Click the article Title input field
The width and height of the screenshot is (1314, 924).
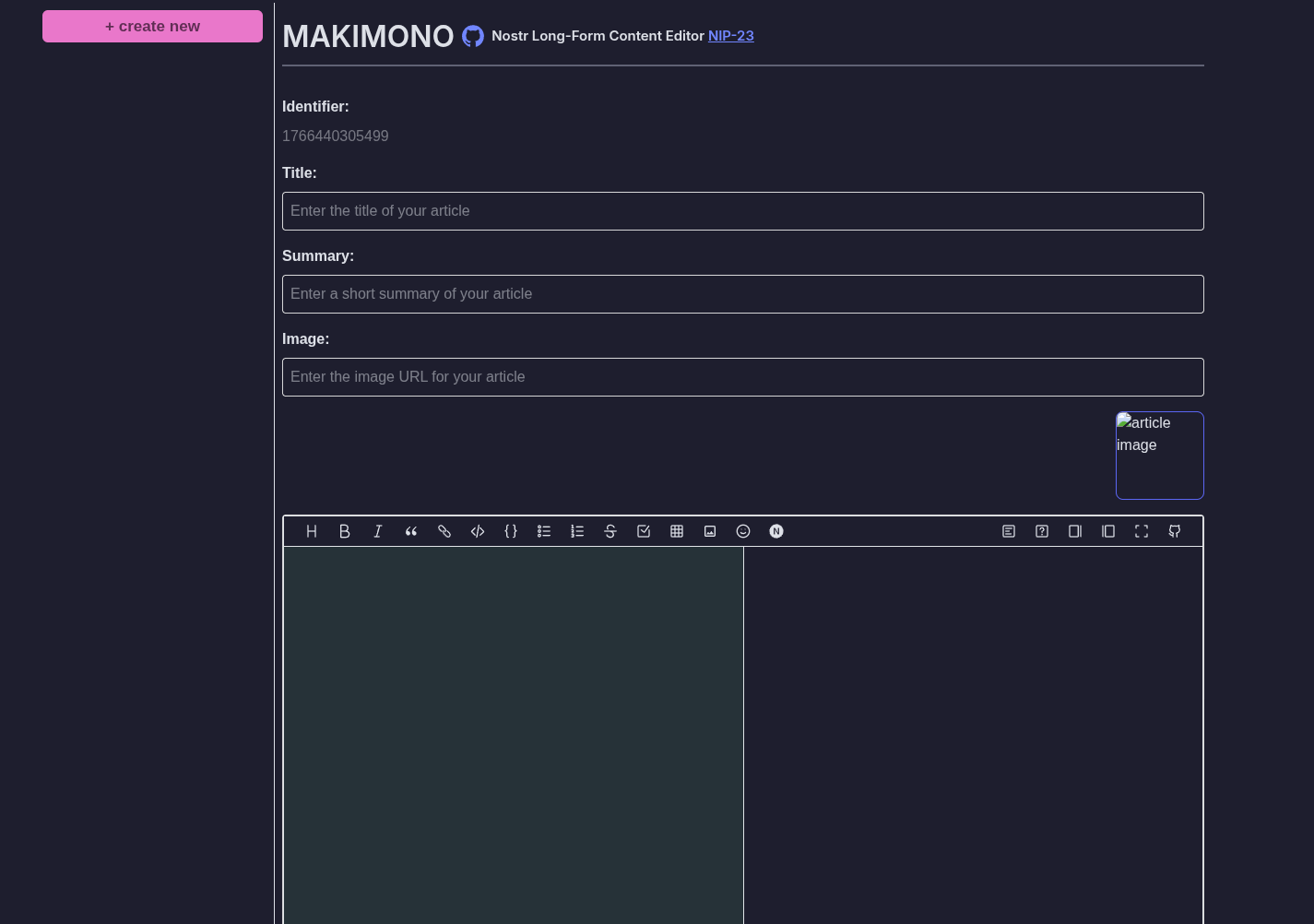pos(742,211)
